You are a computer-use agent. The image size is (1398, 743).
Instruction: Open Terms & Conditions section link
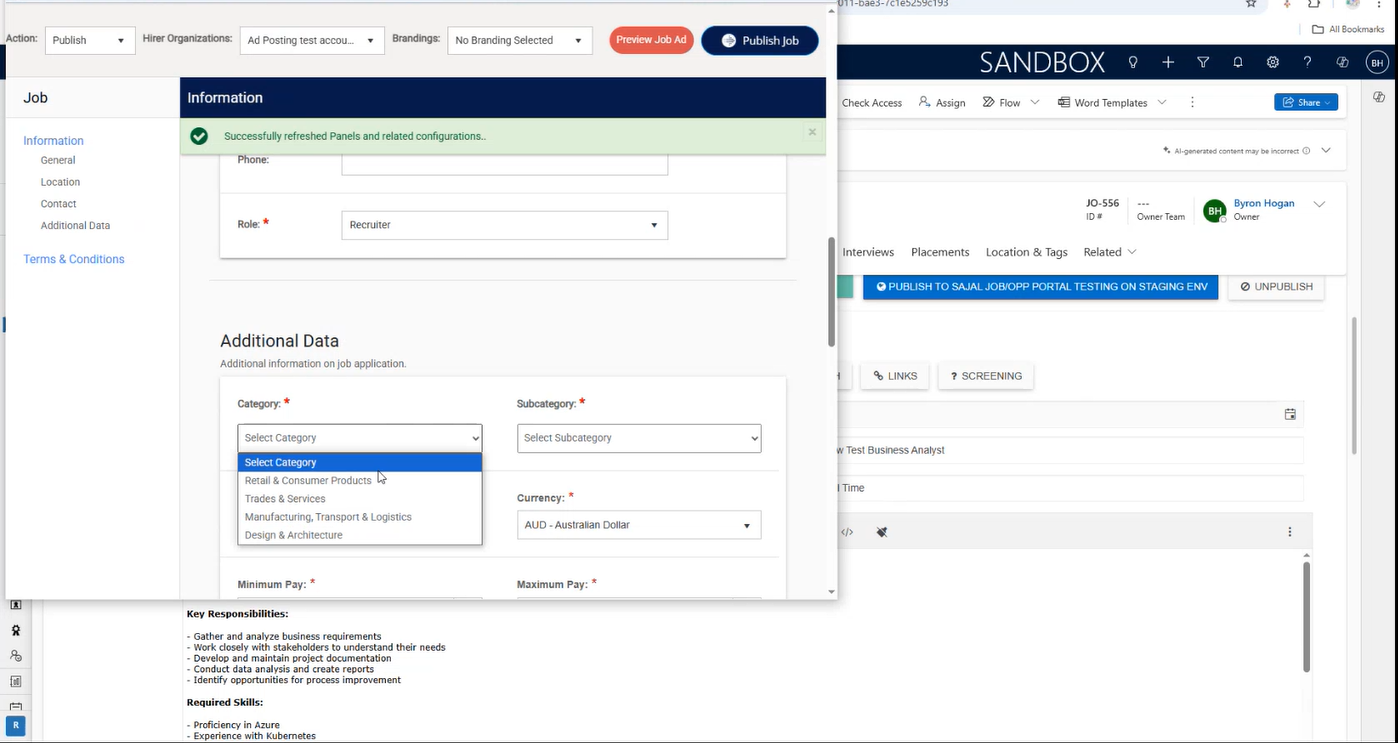coord(74,259)
